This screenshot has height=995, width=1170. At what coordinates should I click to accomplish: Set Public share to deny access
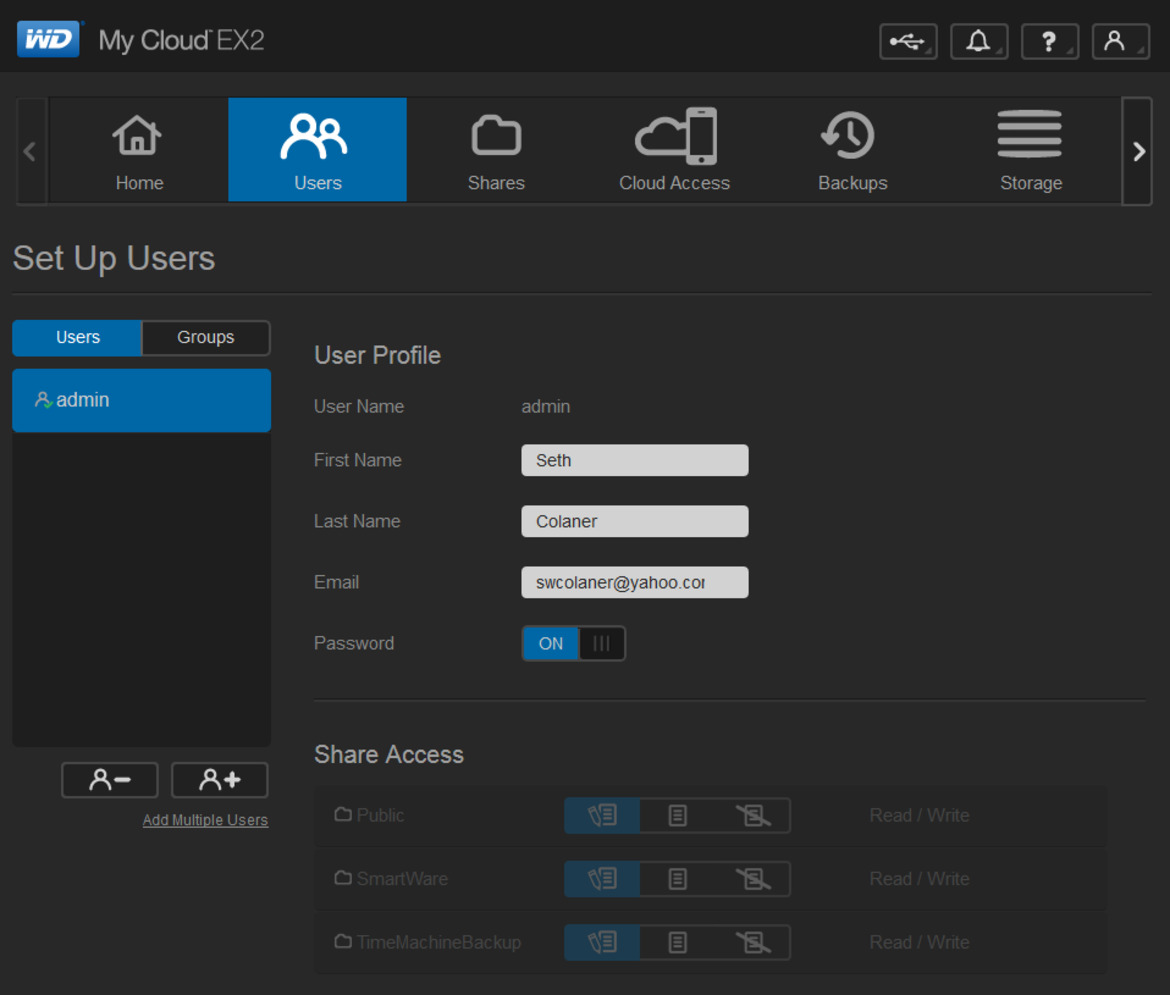753,815
